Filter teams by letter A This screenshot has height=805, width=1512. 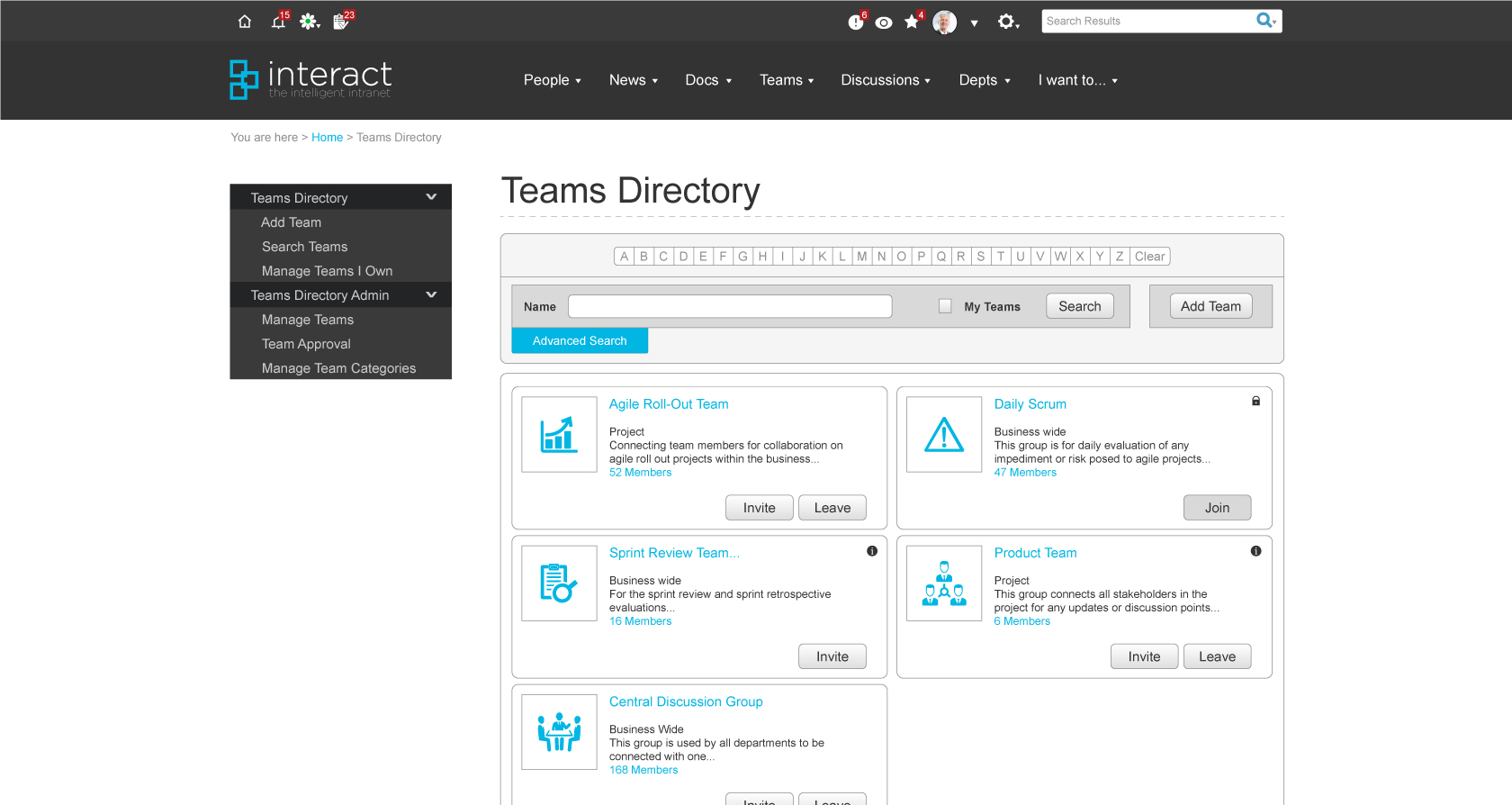click(x=624, y=257)
